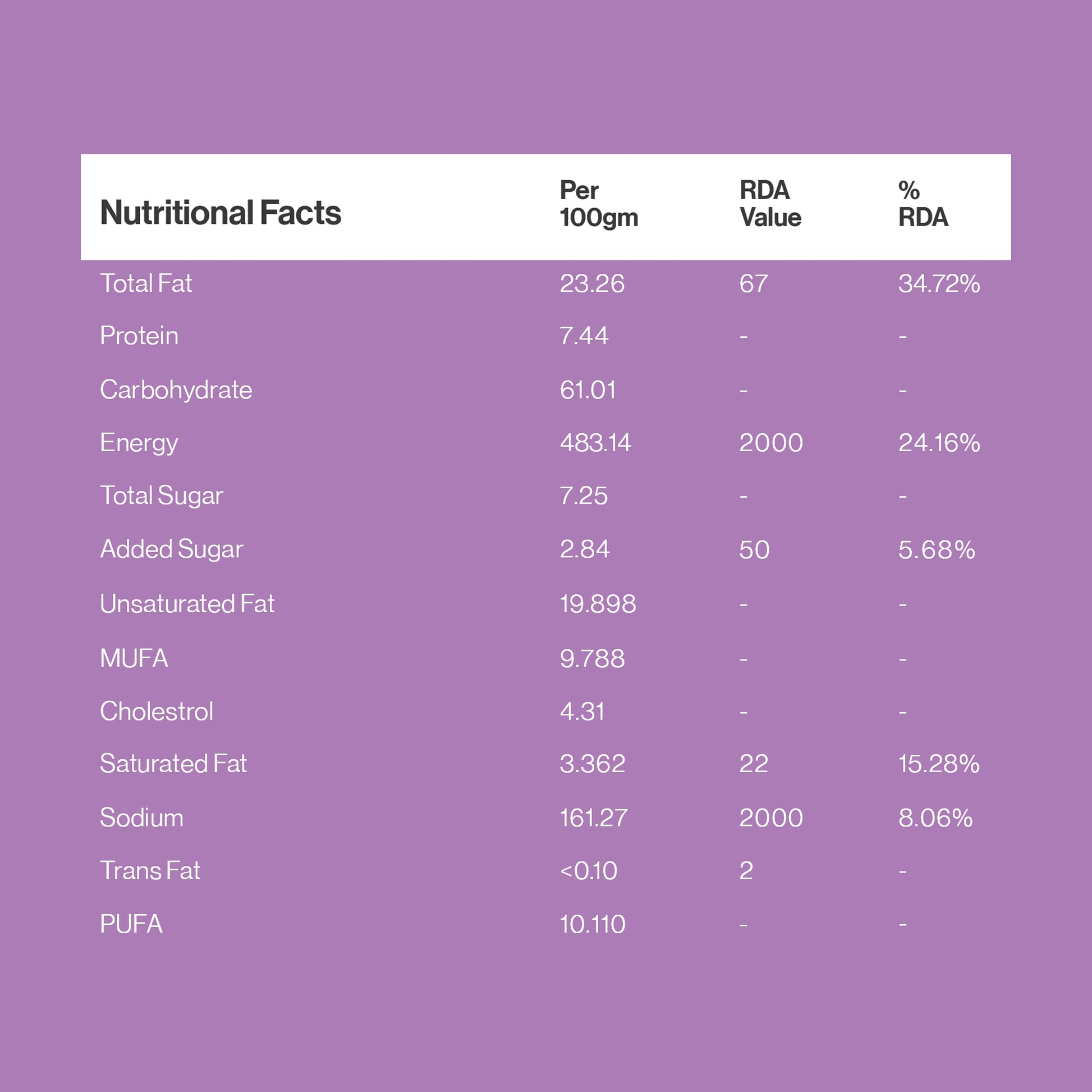Click the Per 100gm column header

(x=599, y=204)
